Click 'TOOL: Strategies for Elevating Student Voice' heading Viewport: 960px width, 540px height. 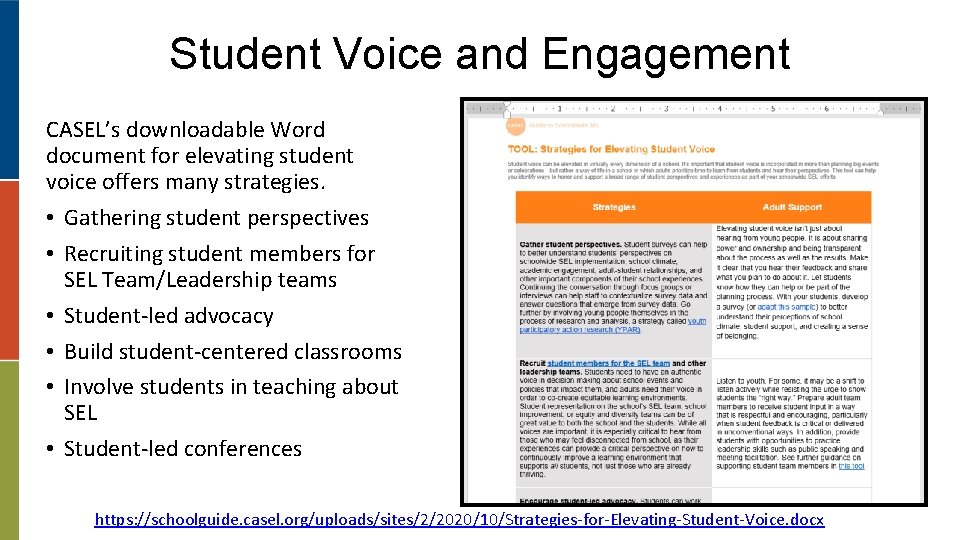(611, 149)
